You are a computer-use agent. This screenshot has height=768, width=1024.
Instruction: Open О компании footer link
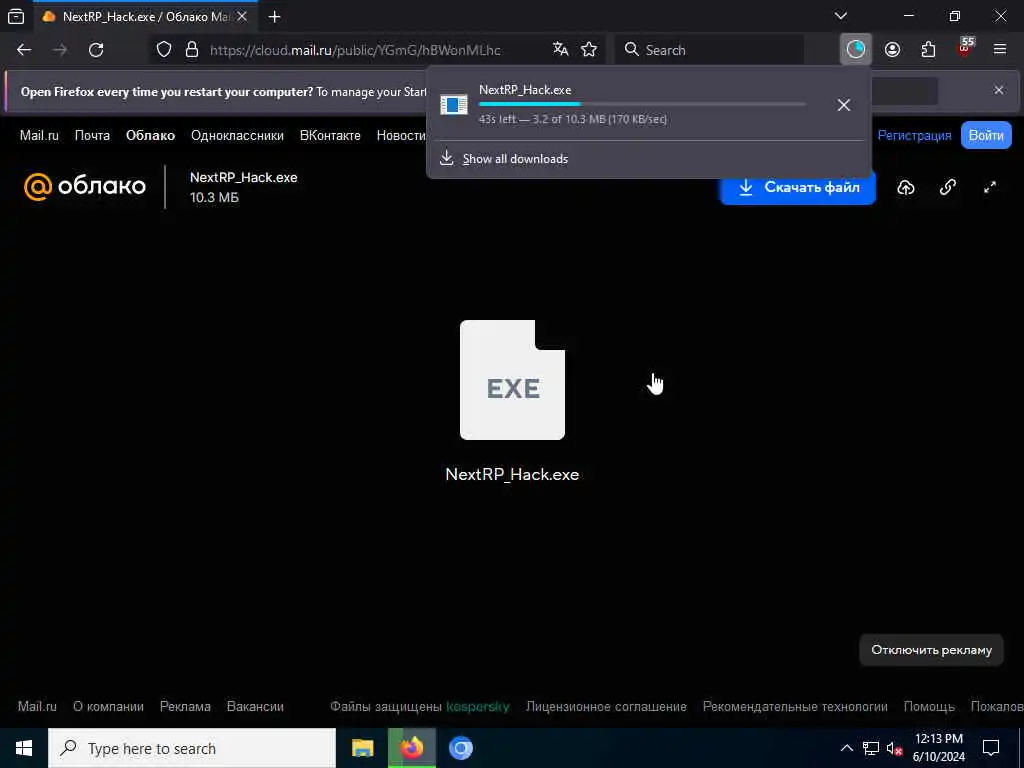click(108, 707)
